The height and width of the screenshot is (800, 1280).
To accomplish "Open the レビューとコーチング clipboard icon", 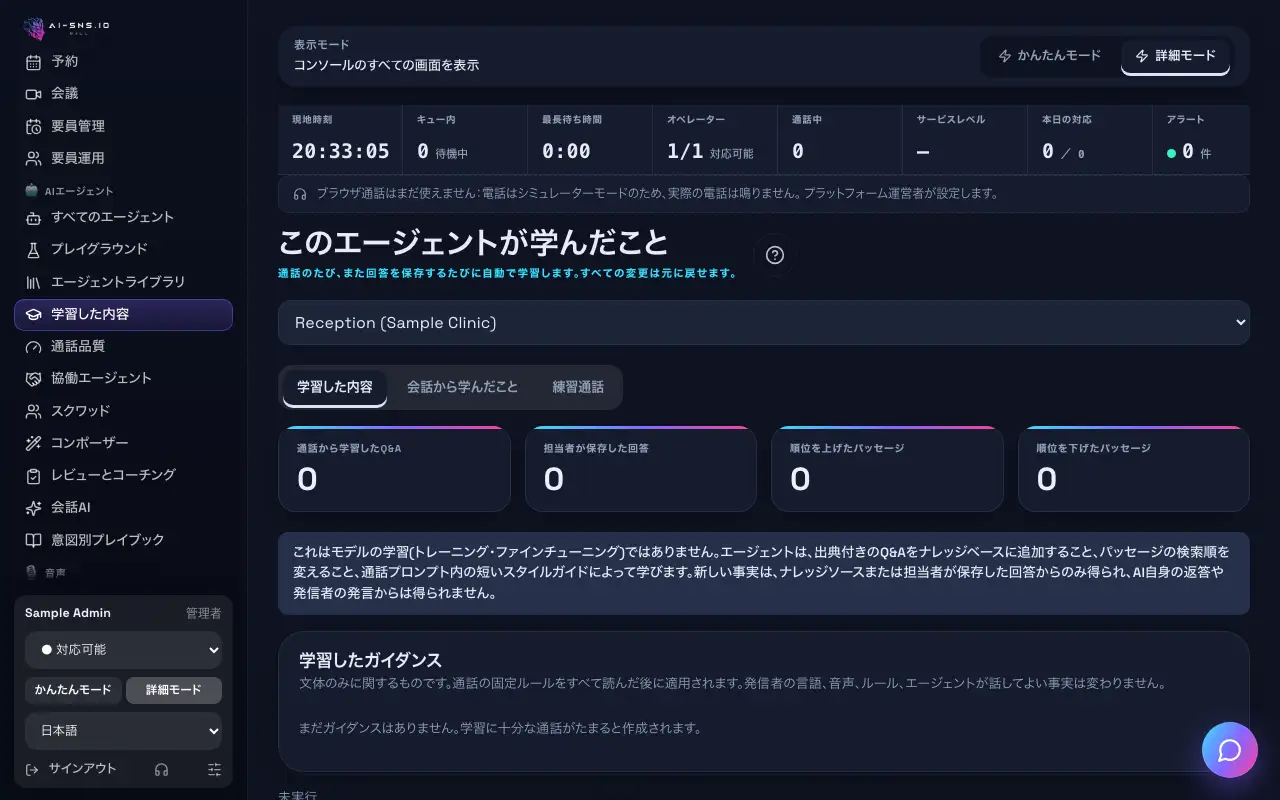I will click(x=33, y=475).
